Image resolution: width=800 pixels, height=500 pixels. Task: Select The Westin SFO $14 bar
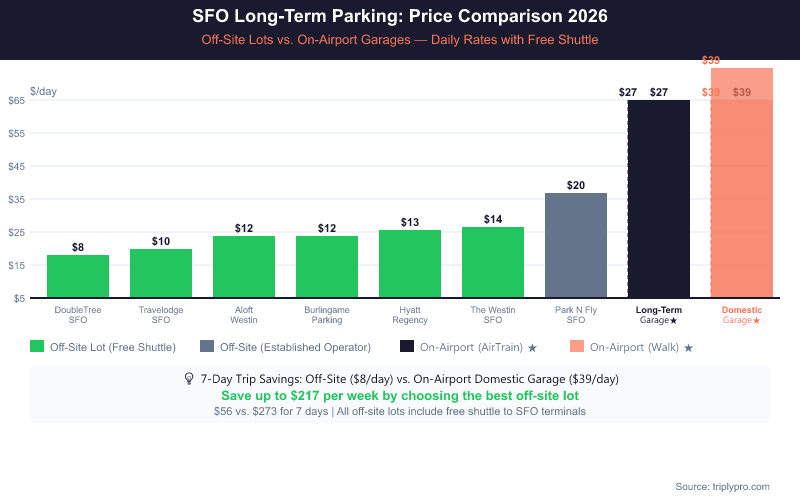[x=493, y=262]
